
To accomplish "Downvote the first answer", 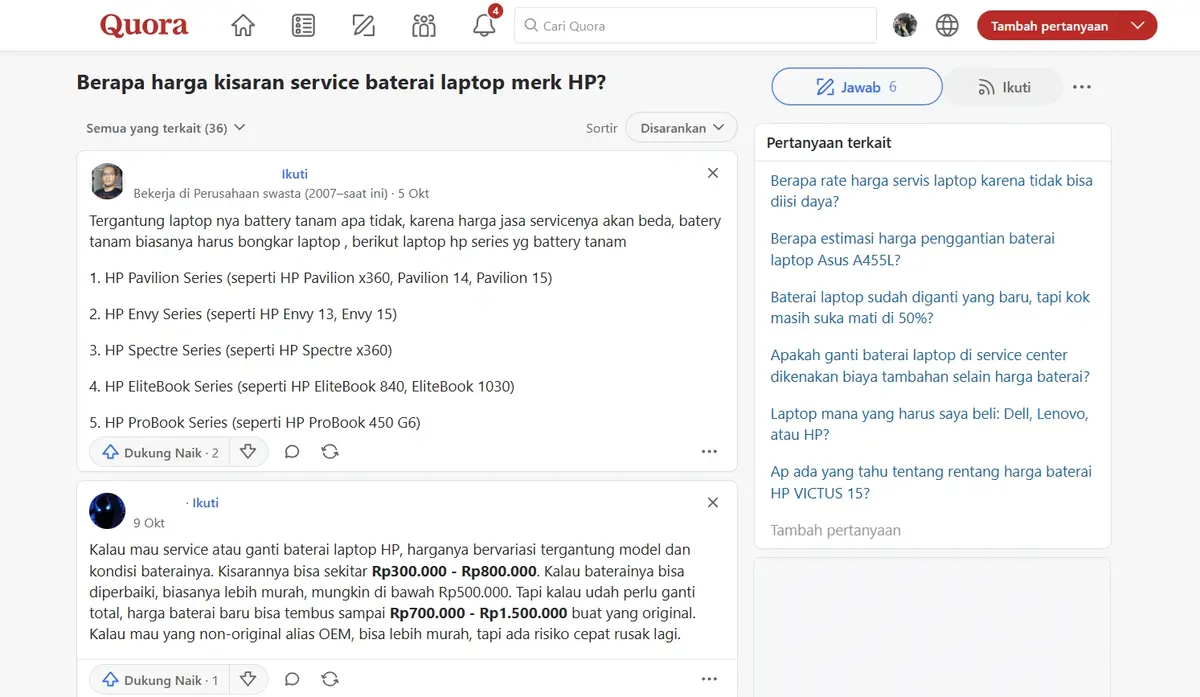I will [x=248, y=452].
